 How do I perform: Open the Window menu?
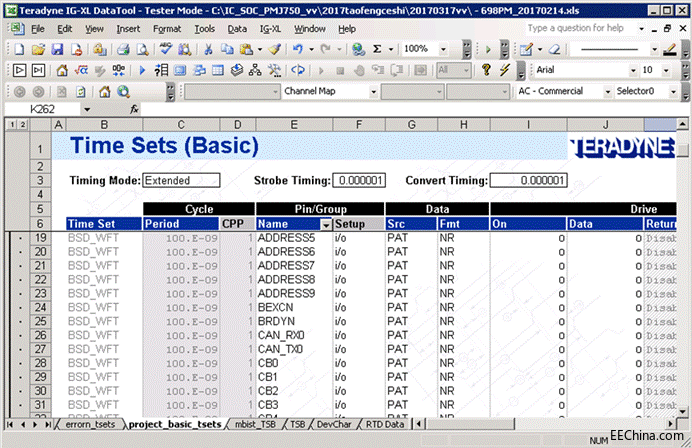click(x=310, y=29)
